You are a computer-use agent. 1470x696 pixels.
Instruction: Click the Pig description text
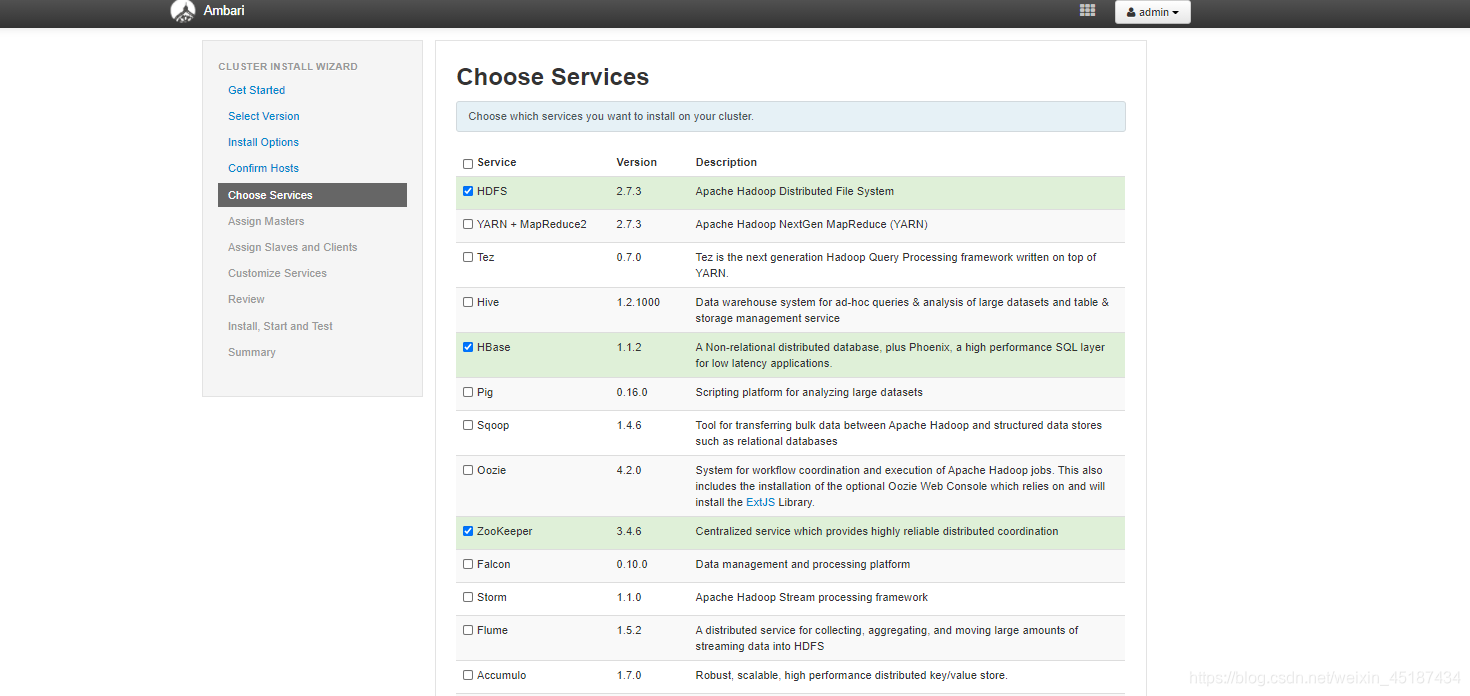tap(809, 392)
